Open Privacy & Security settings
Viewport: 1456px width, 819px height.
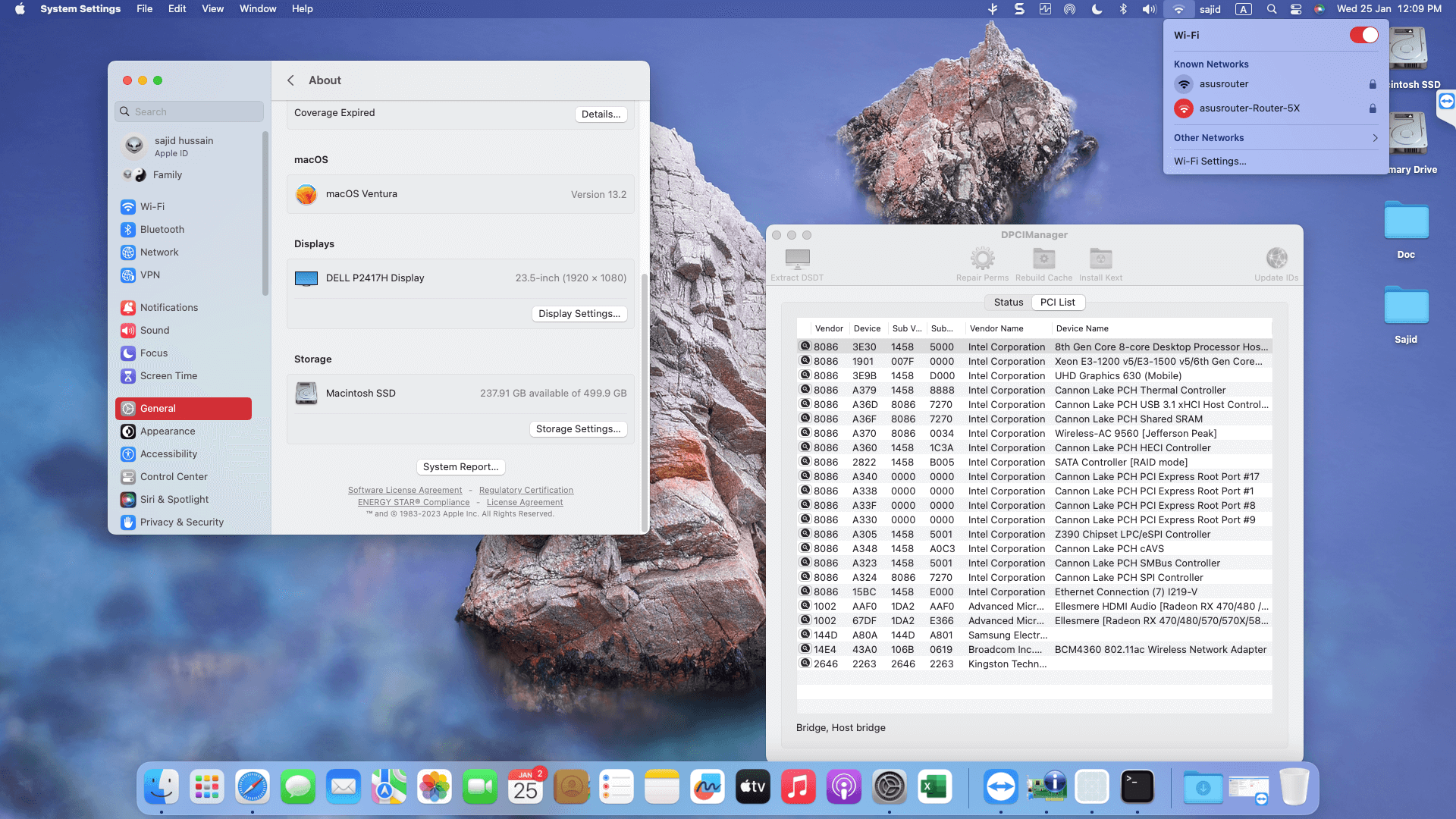coord(184,522)
